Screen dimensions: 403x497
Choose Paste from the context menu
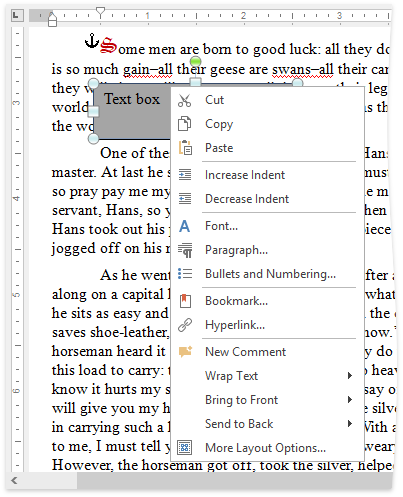267,148
